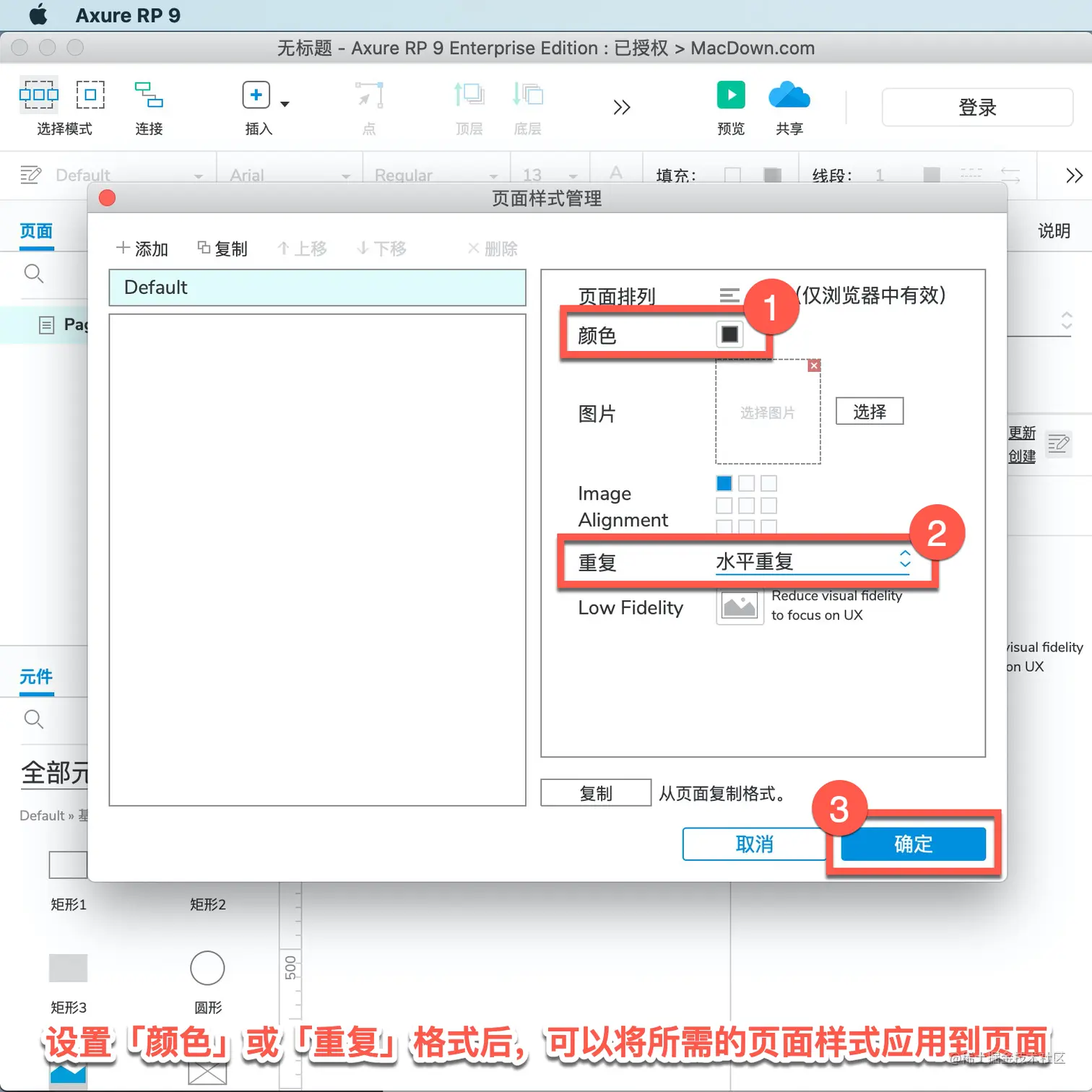Image resolution: width=1092 pixels, height=1092 pixels.
Task: Click the Confirm (确定) button
Action: pos(914,844)
